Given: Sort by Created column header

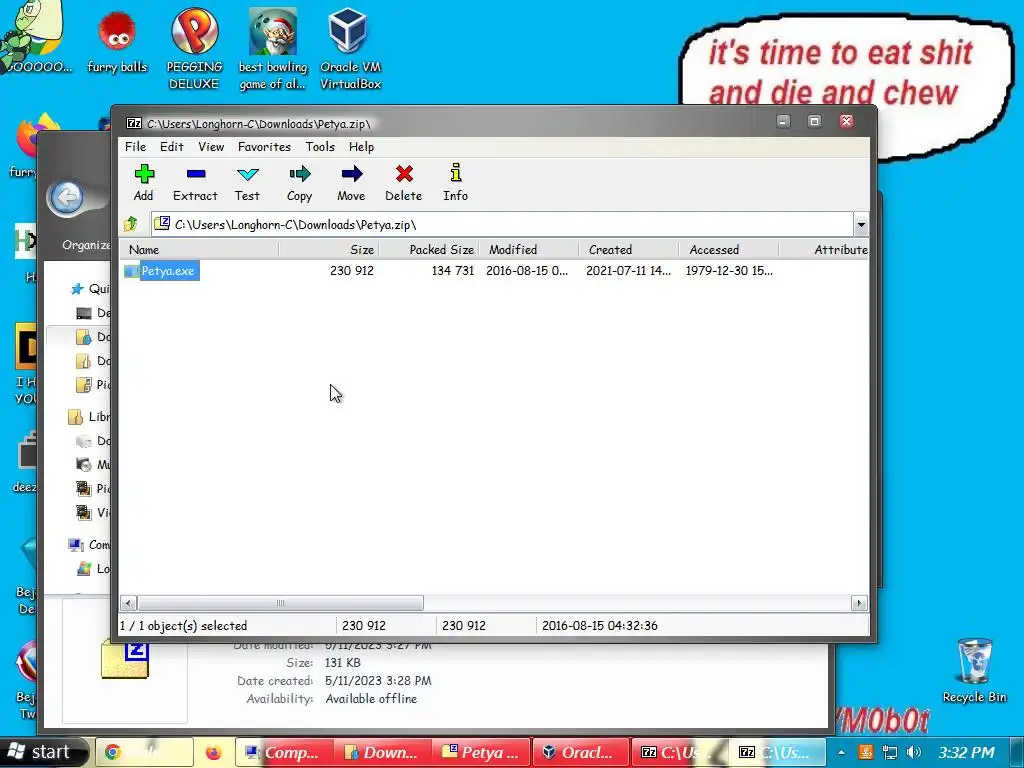Looking at the screenshot, I should click(x=629, y=249).
